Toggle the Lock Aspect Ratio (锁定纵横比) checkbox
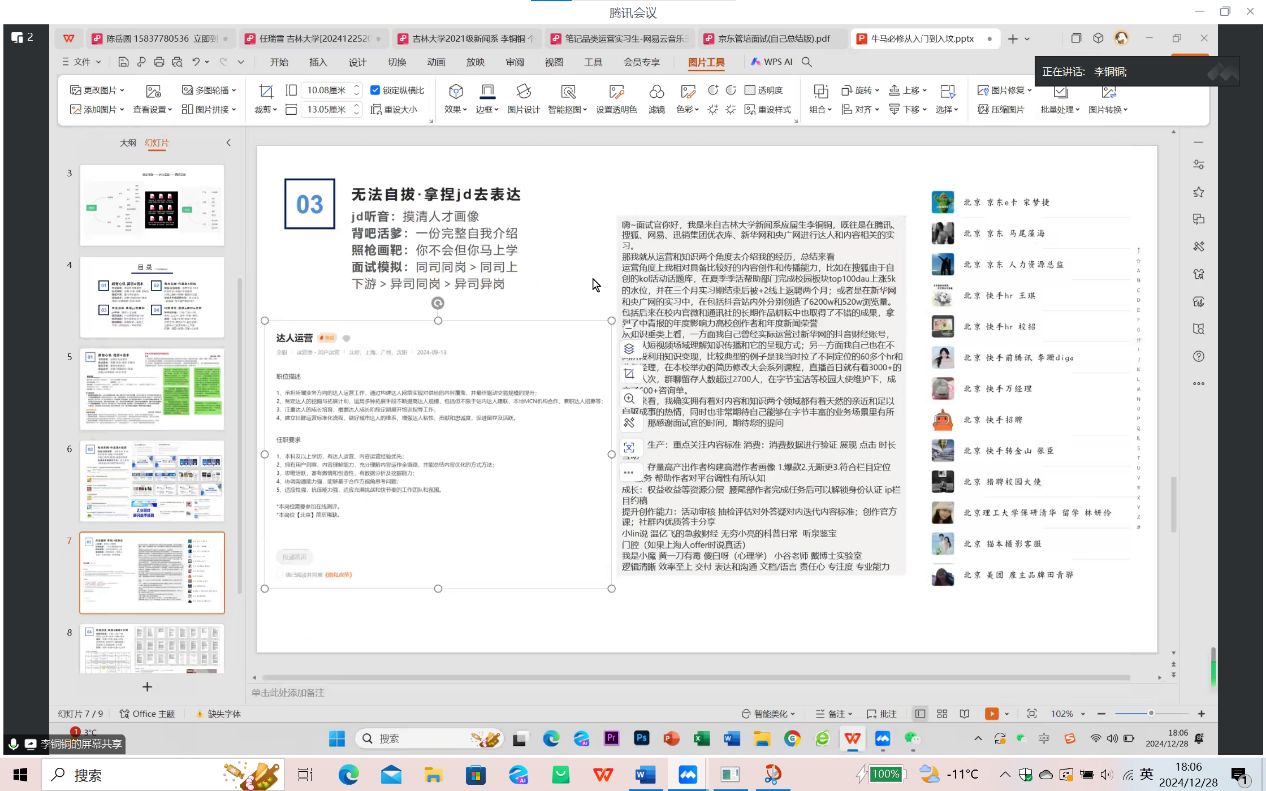Screen dimensions: 1266x791 (x=375, y=90)
